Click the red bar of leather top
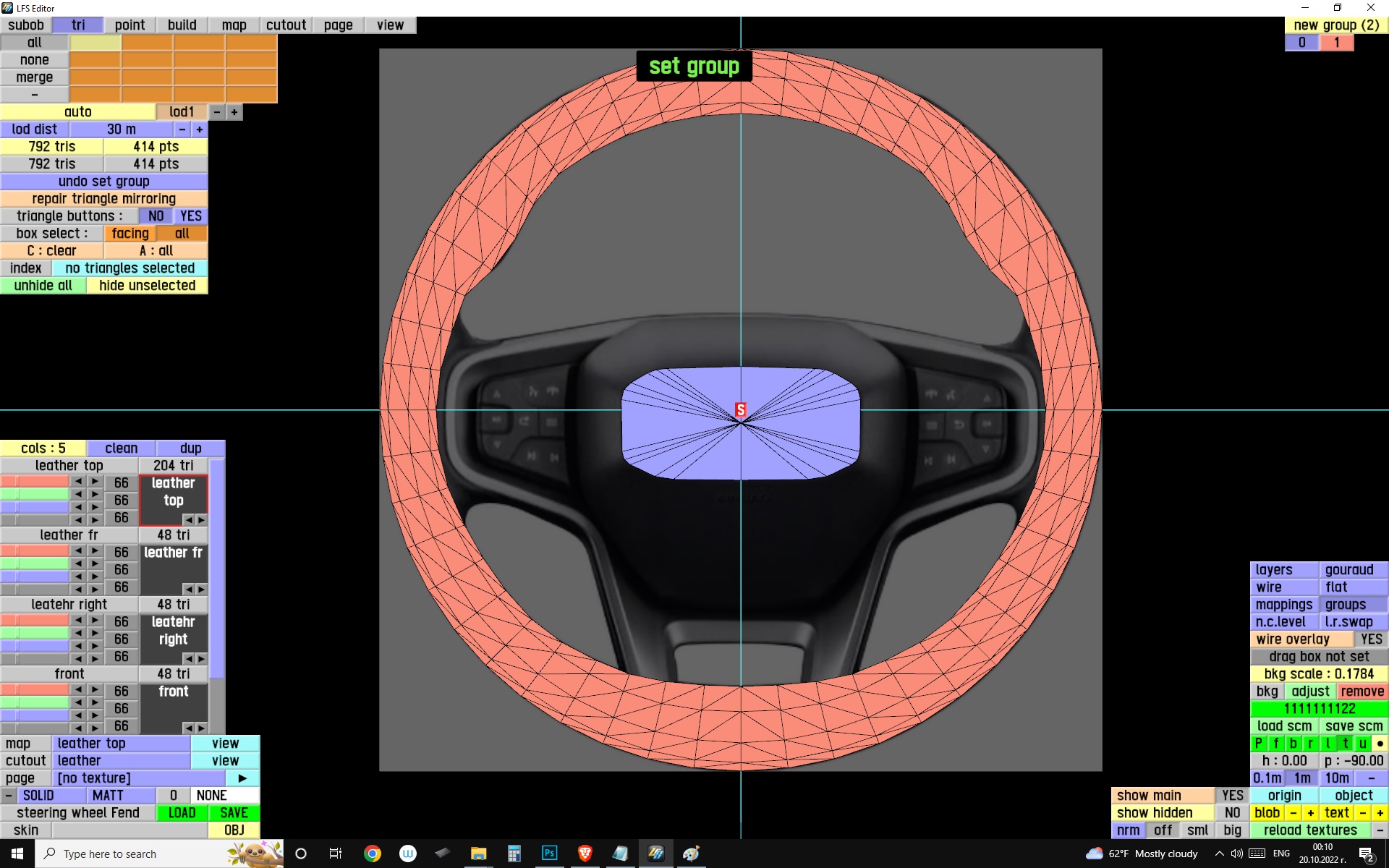This screenshot has height=868, width=1389. coord(35,482)
